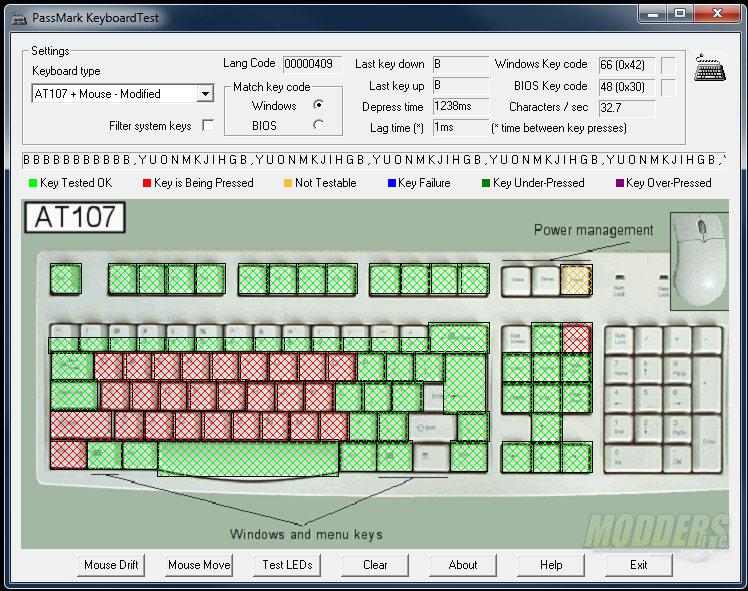Click the Windows Key code value 66 (0x42)
Screen dimensions: 748x591
click(x=627, y=65)
